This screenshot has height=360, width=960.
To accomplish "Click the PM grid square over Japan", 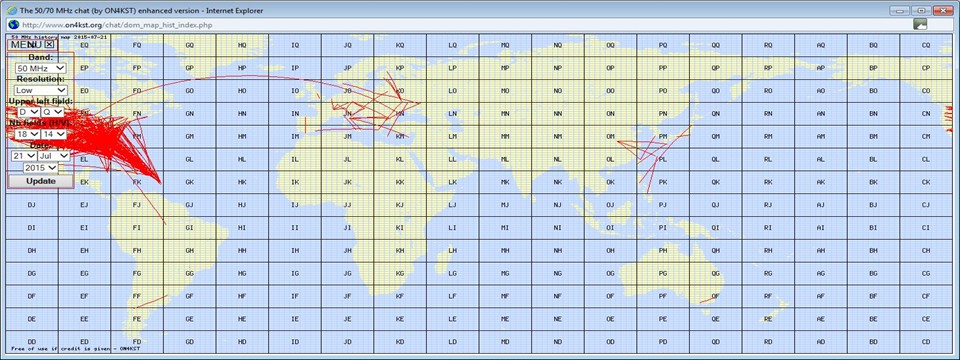I will pos(663,137).
